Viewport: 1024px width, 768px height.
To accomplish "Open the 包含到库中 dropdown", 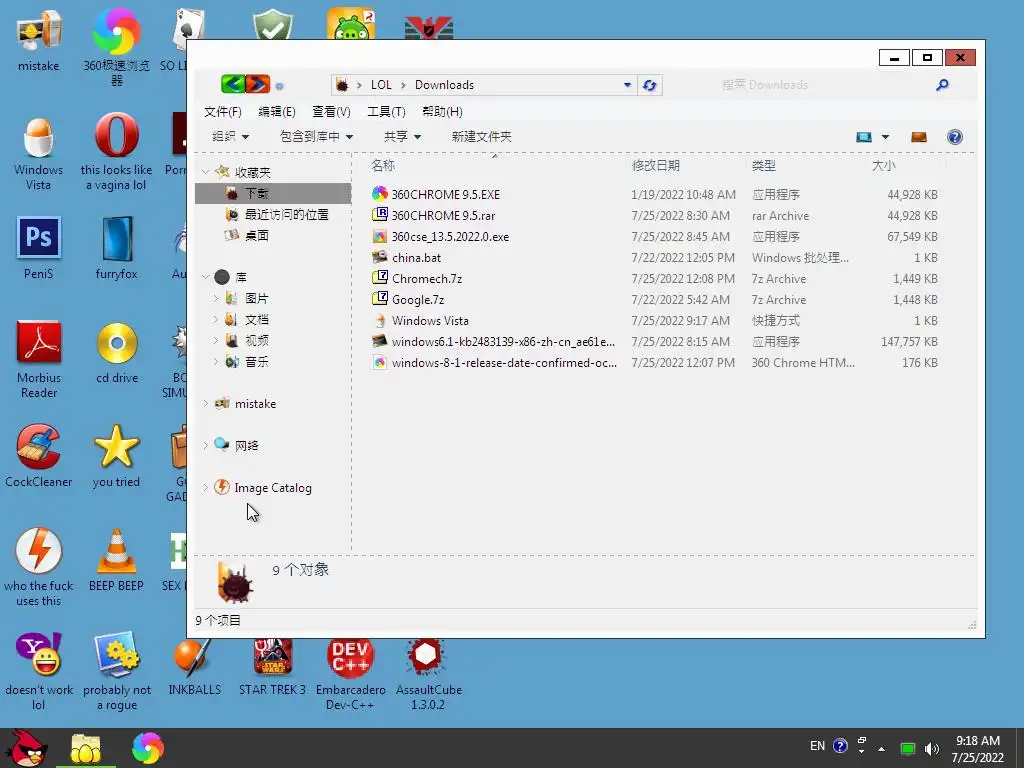I will coord(316,136).
